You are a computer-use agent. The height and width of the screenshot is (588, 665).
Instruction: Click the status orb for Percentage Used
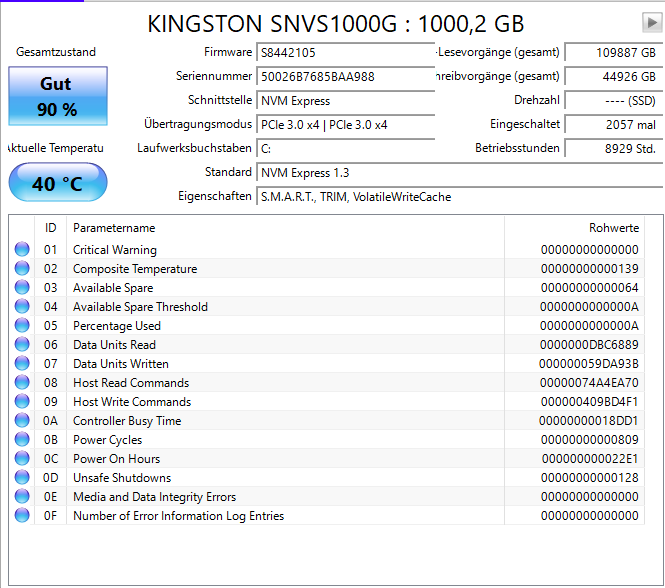click(x=22, y=325)
